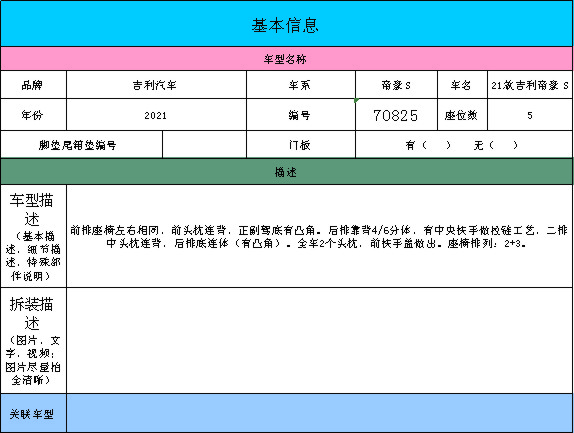The height and width of the screenshot is (433, 574).
Task: Select the 吉利汽车 brand value cell
Action: [156, 85]
